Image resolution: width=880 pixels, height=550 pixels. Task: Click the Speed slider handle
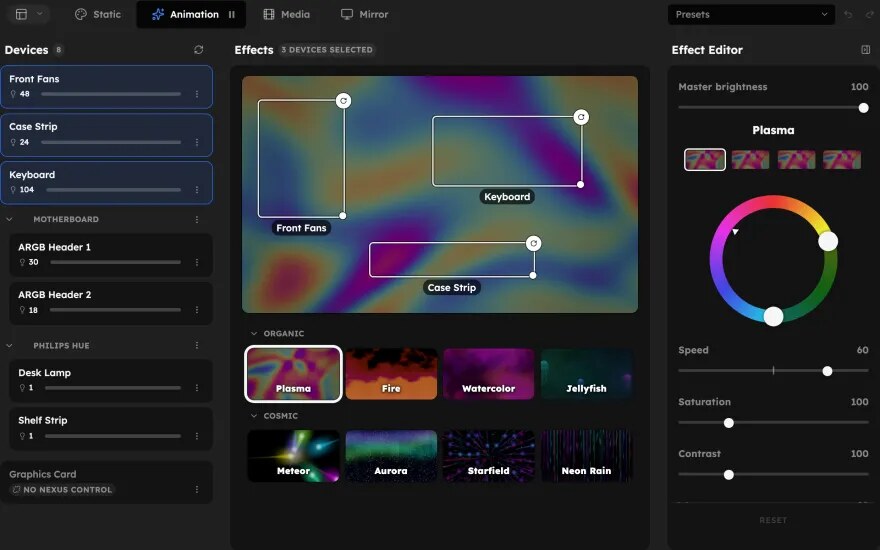tap(827, 371)
